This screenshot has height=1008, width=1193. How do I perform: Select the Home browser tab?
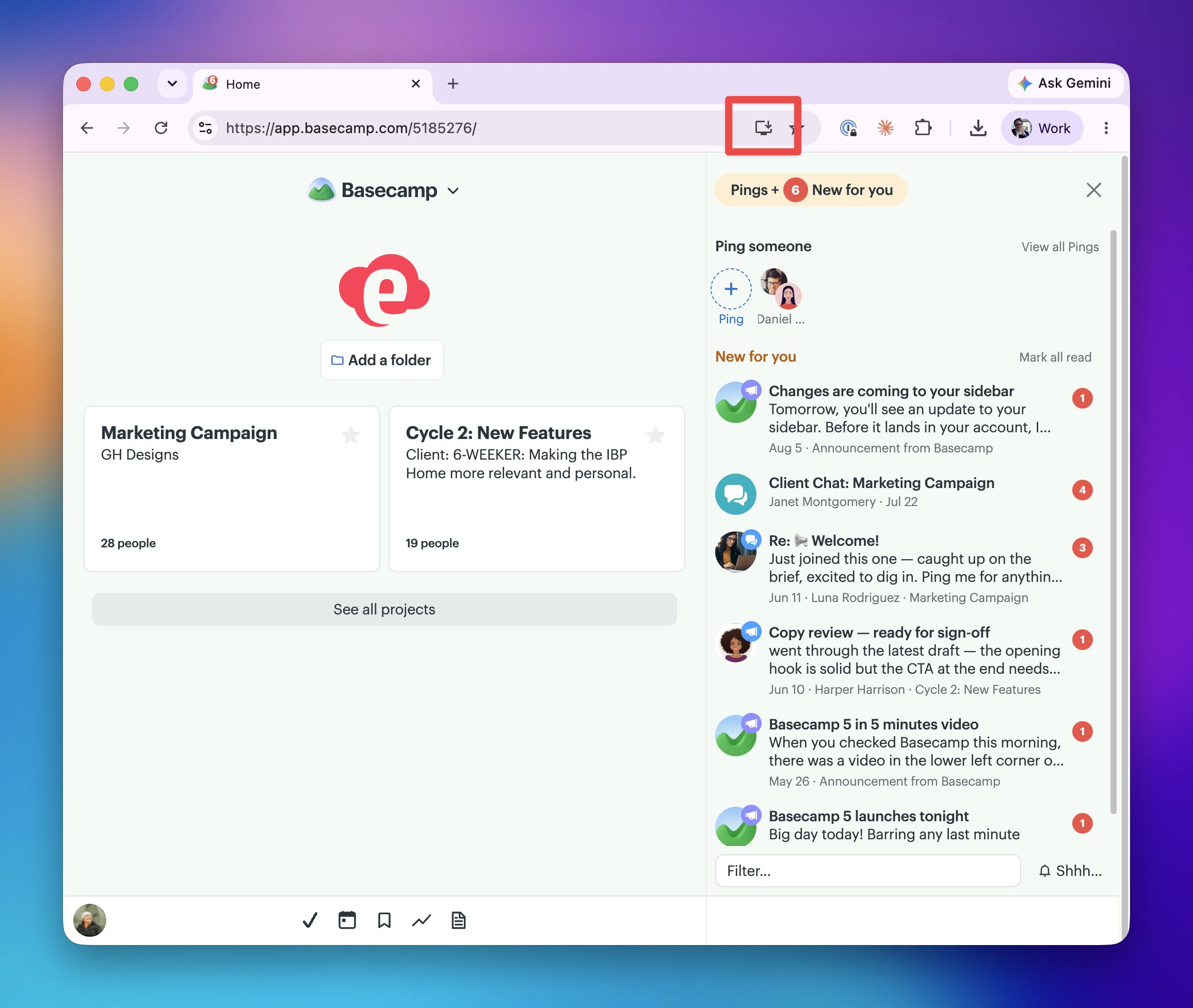coord(313,85)
